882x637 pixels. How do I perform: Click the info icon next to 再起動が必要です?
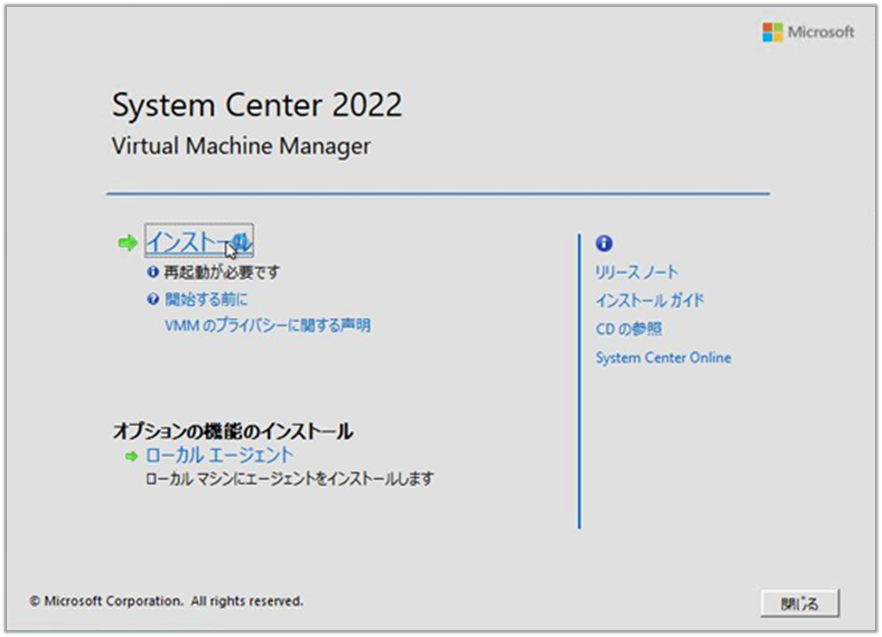pos(152,272)
